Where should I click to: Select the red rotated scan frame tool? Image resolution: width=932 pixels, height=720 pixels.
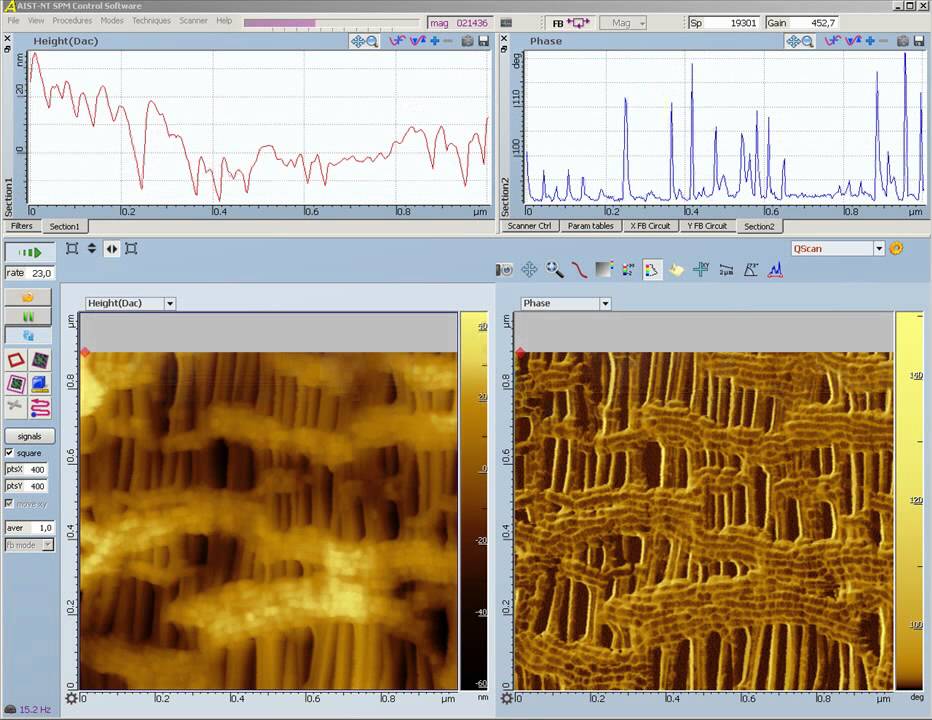pos(16,360)
